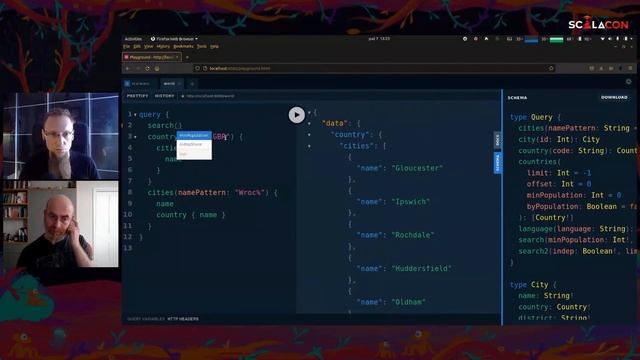Collapse the query block on line 1
640x360 pixels.
pyautogui.click(x=135, y=115)
